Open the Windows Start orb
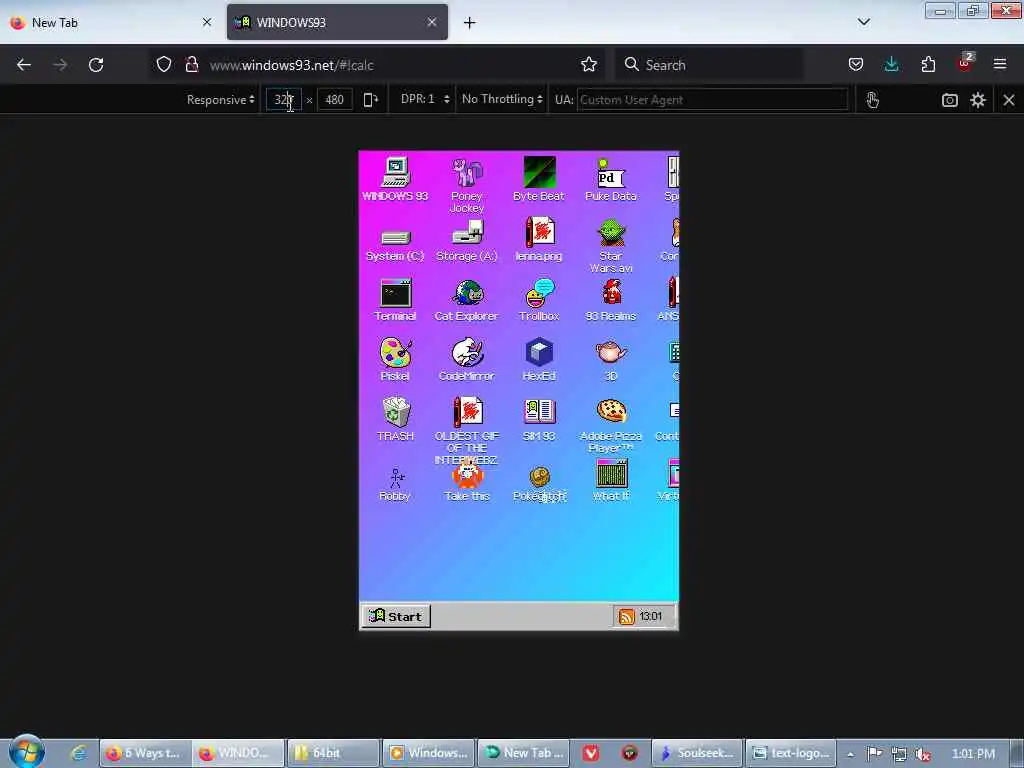1024x768 pixels. pyautogui.click(x=26, y=751)
